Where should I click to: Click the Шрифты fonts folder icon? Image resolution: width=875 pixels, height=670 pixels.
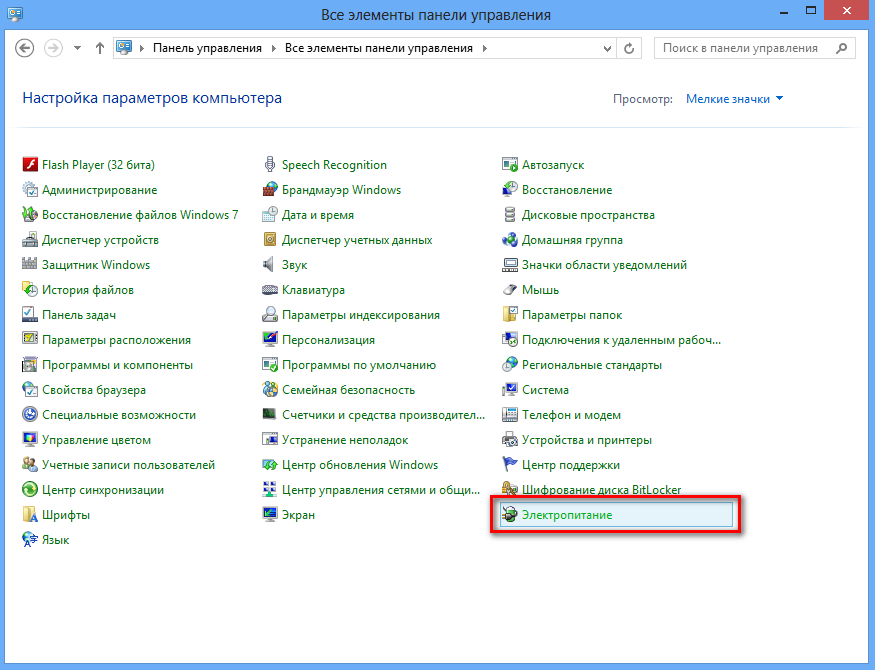(x=30, y=515)
